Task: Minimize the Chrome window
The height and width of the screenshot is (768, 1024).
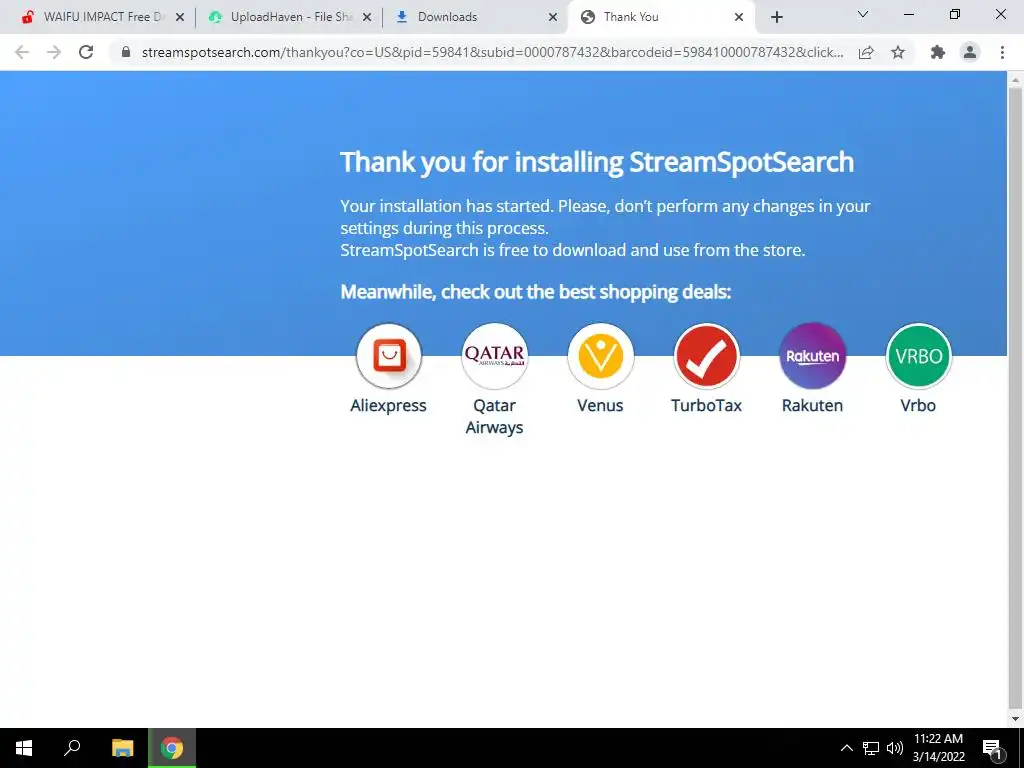Action: [908, 14]
